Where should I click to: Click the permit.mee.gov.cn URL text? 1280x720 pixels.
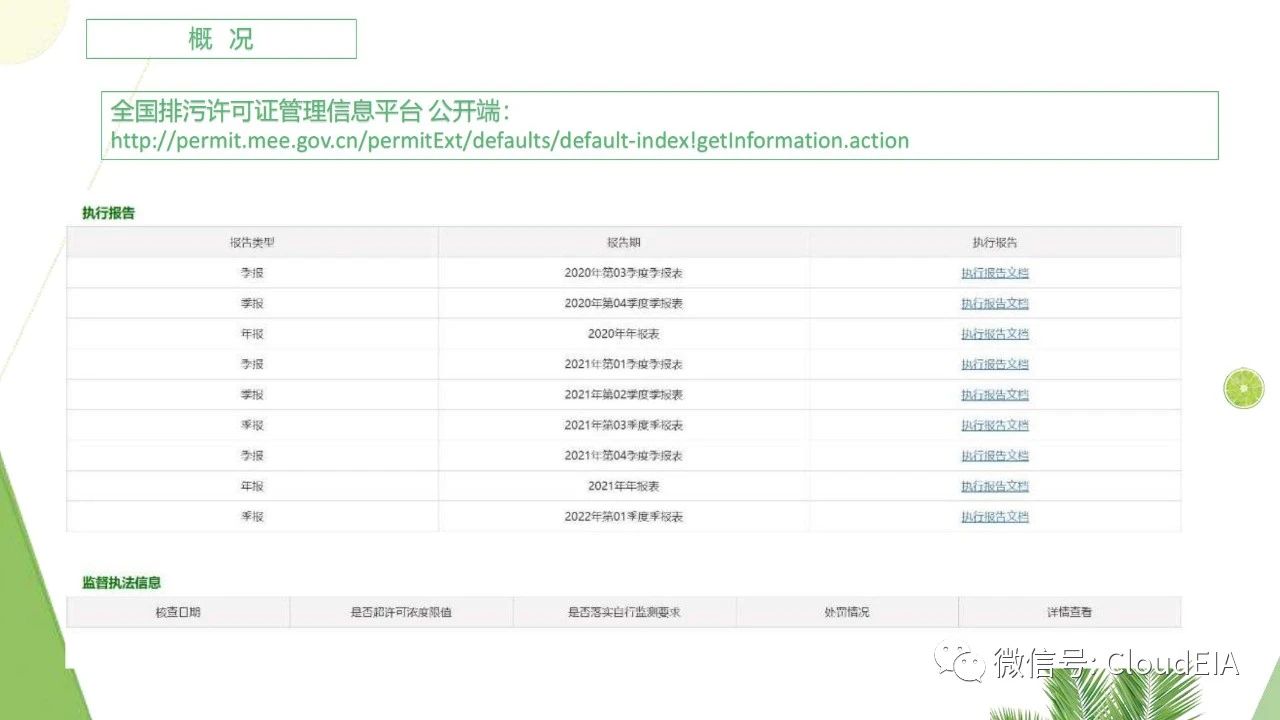(x=509, y=140)
